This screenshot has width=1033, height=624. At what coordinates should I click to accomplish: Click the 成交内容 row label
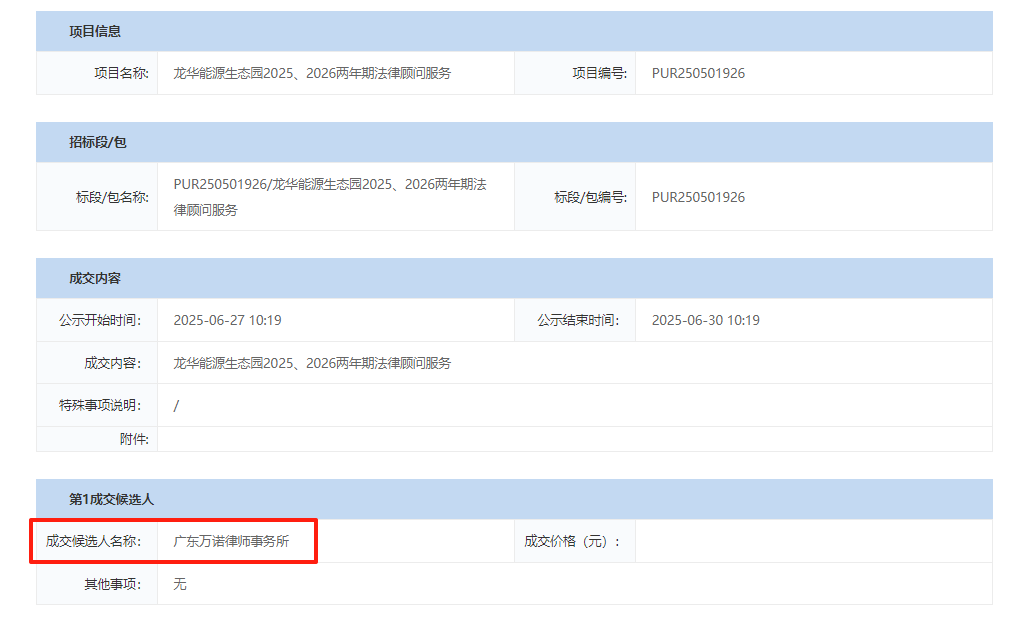(112, 363)
